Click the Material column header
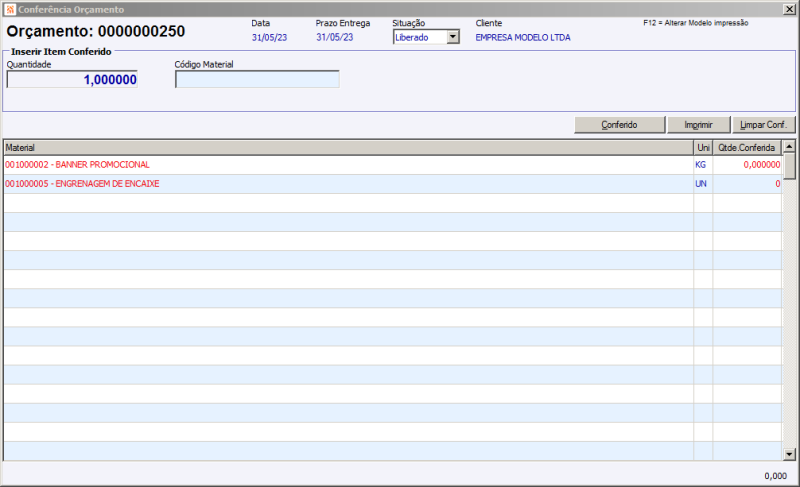Image resolution: width=800 pixels, height=487 pixels. point(348,148)
